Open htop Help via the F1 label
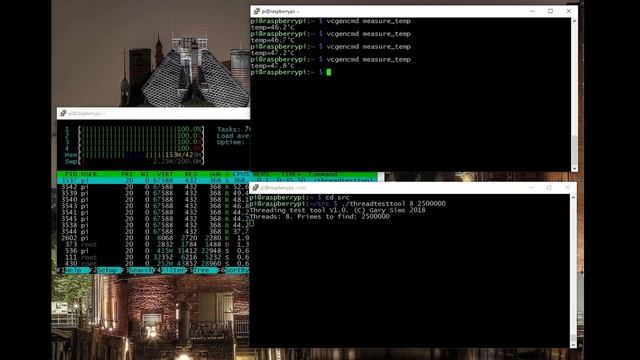640x360 pixels. coord(73,270)
